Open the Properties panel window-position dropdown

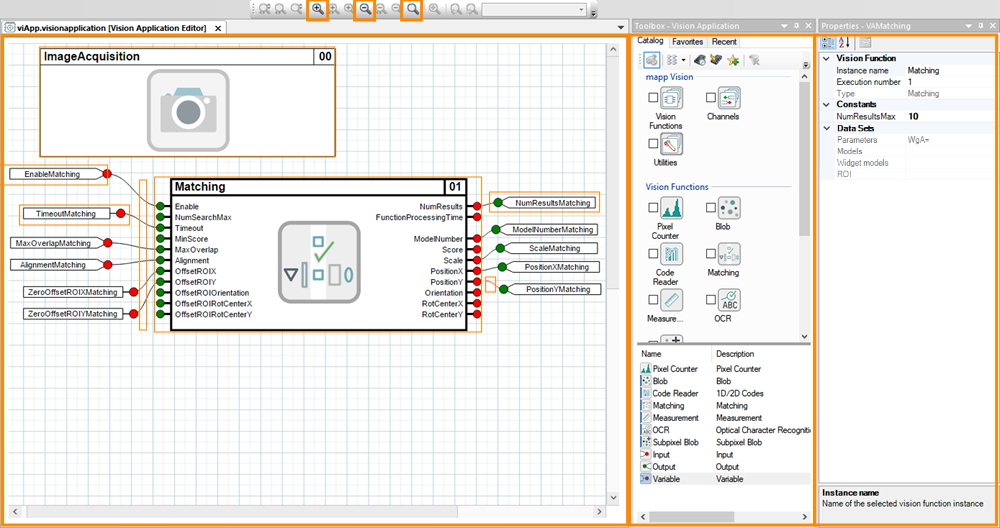coord(968,26)
